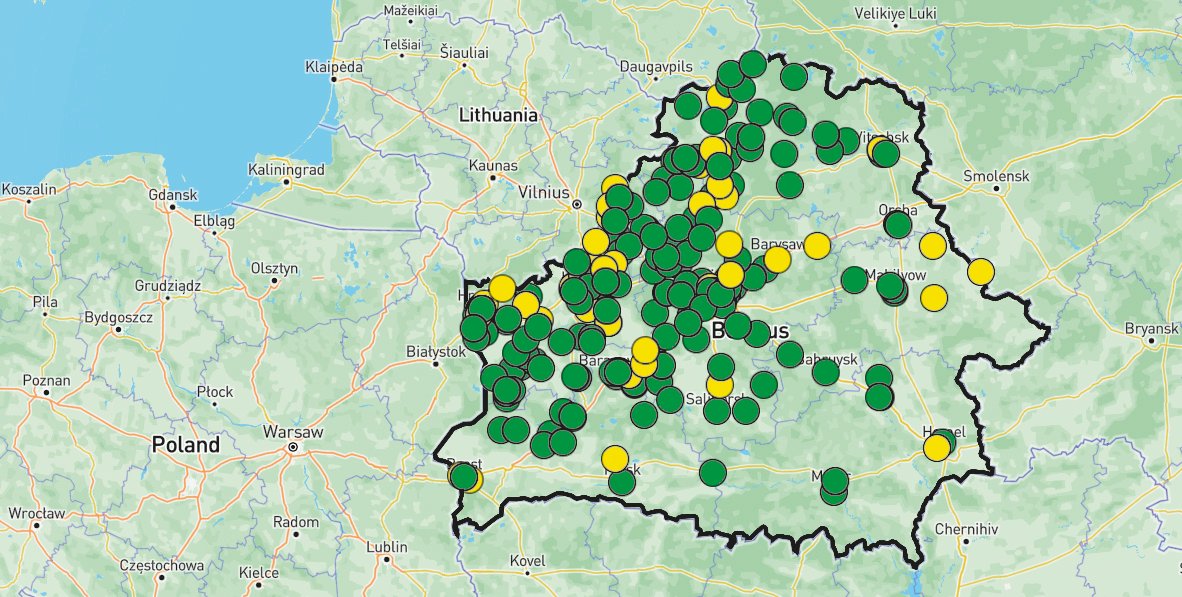Open the green marker over the Brest label

(x=464, y=476)
